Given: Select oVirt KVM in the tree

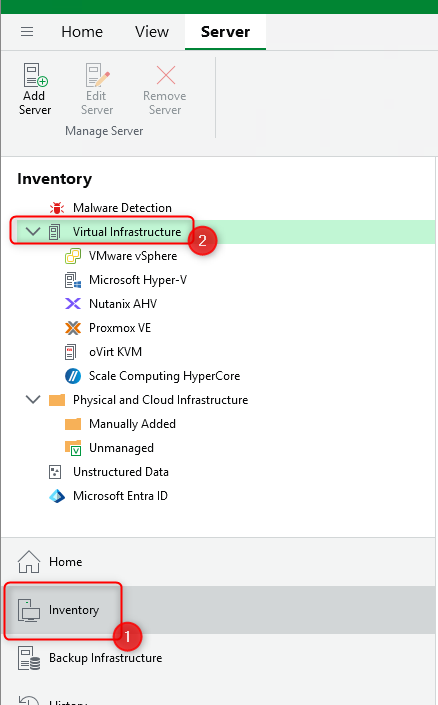Looking at the screenshot, I should (x=116, y=352).
